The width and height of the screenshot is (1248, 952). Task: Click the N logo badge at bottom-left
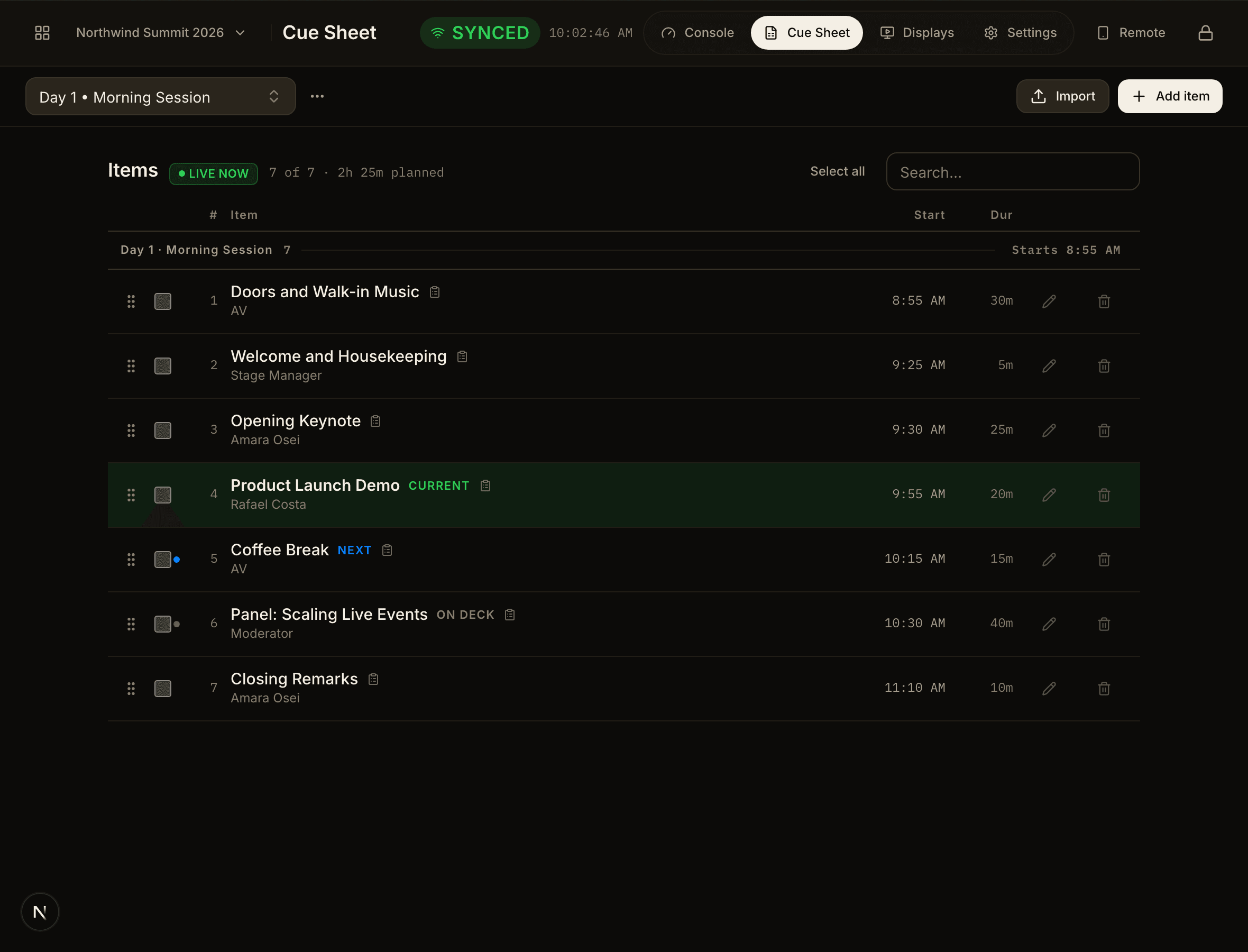(x=40, y=912)
